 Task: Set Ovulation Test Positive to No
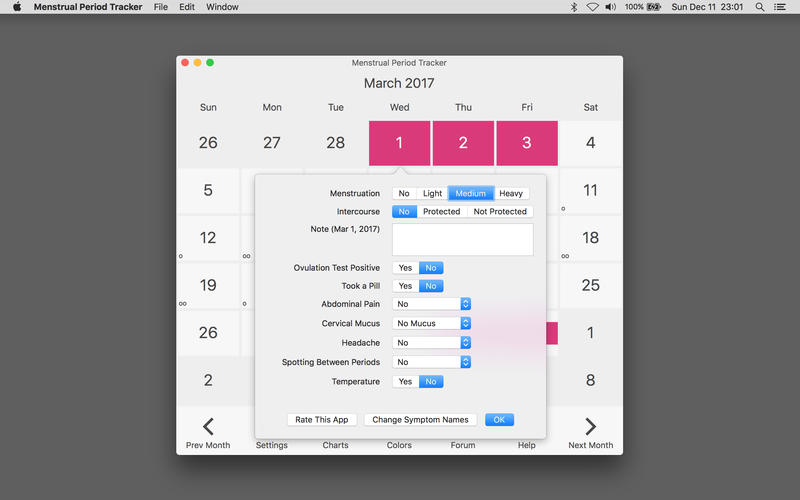coord(431,268)
